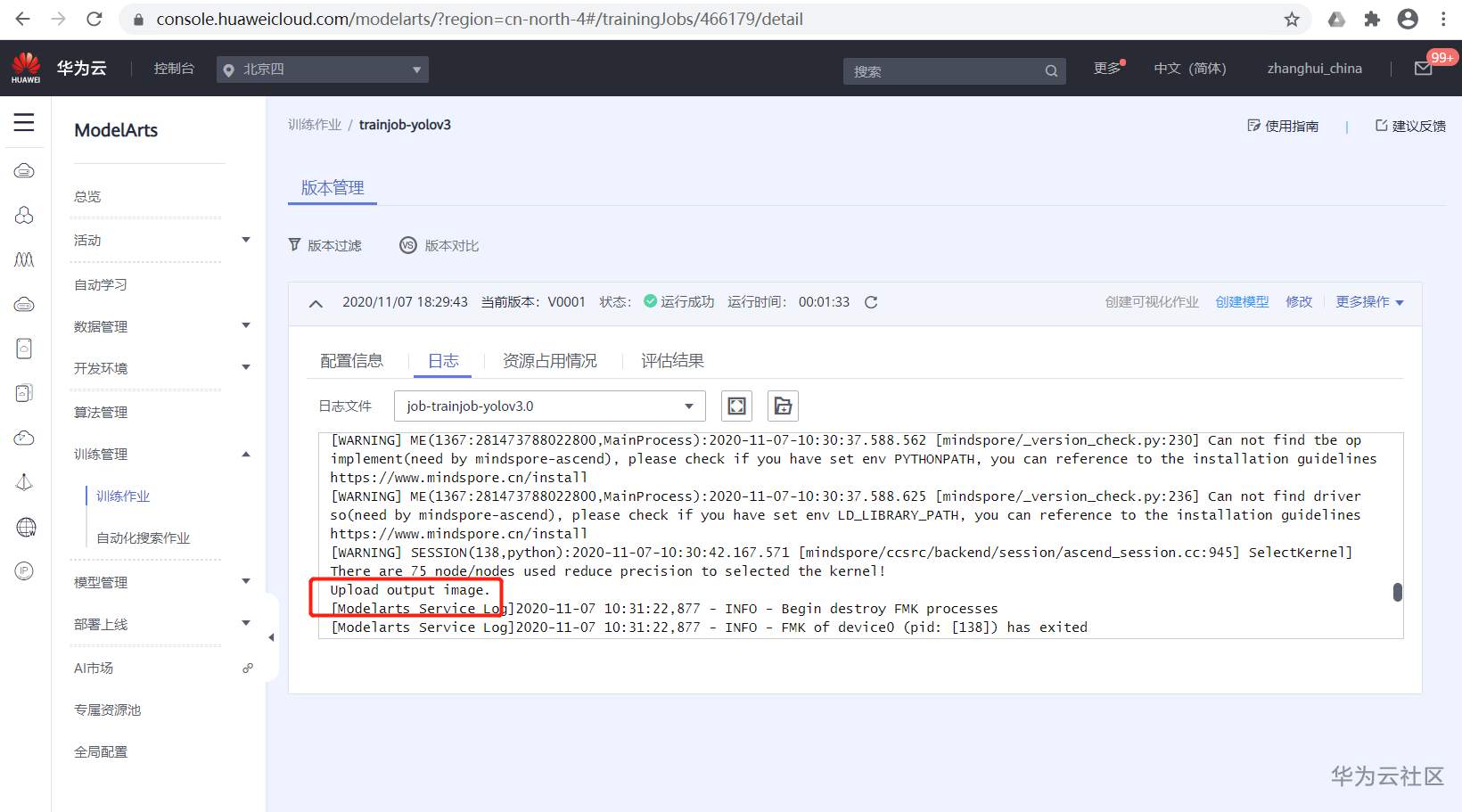
Task: Open the message mailbox icon with 99+ badge
Action: click(1425, 68)
